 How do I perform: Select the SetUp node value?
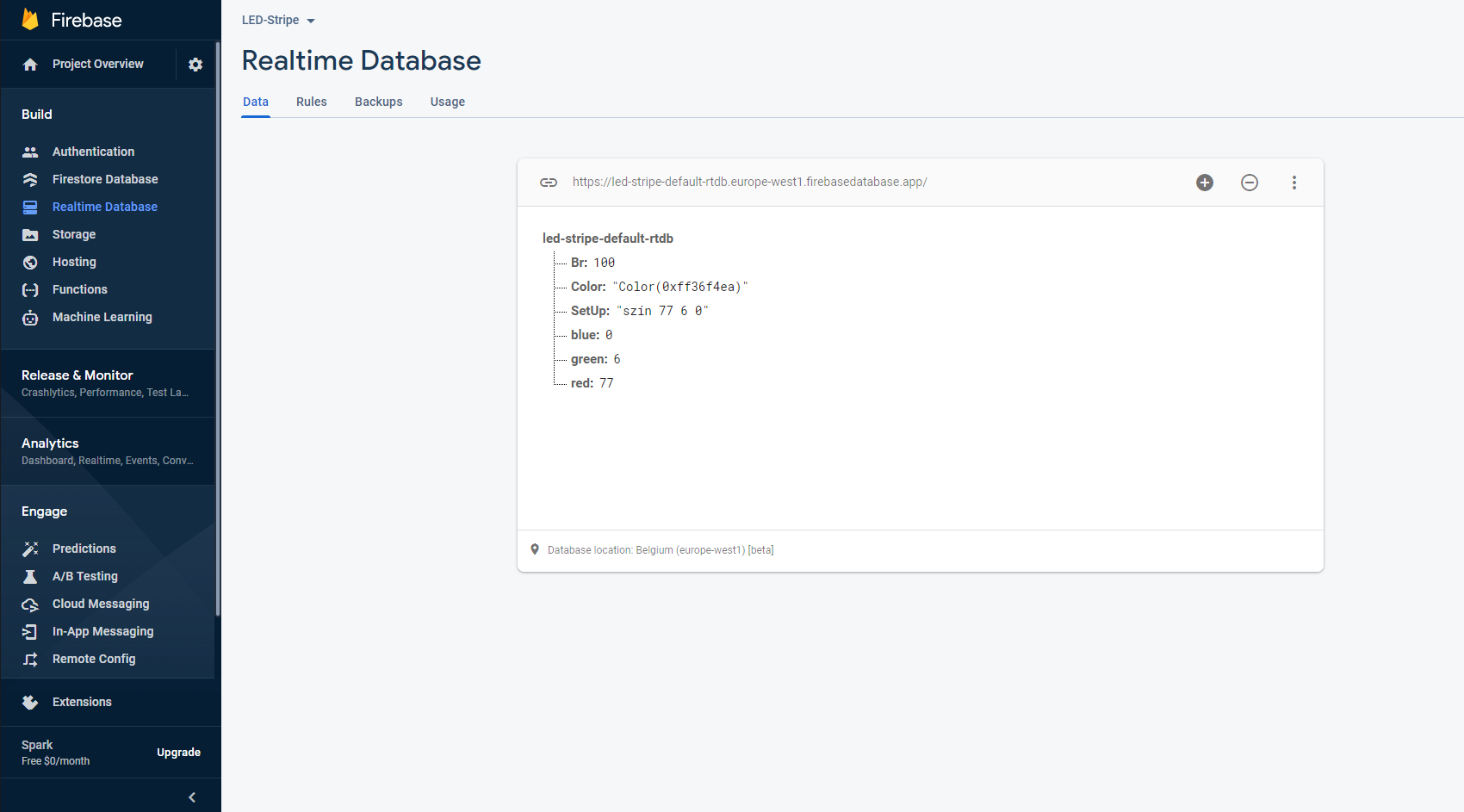point(662,311)
